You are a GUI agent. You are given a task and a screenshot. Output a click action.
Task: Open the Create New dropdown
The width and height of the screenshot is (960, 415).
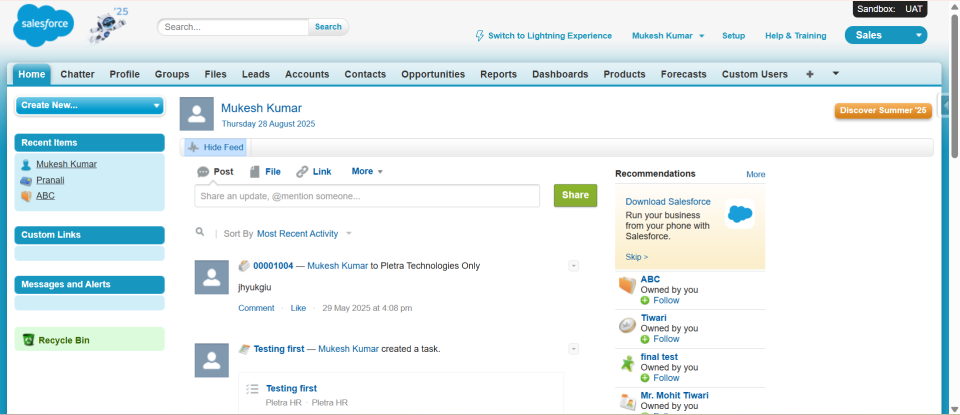coord(89,105)
